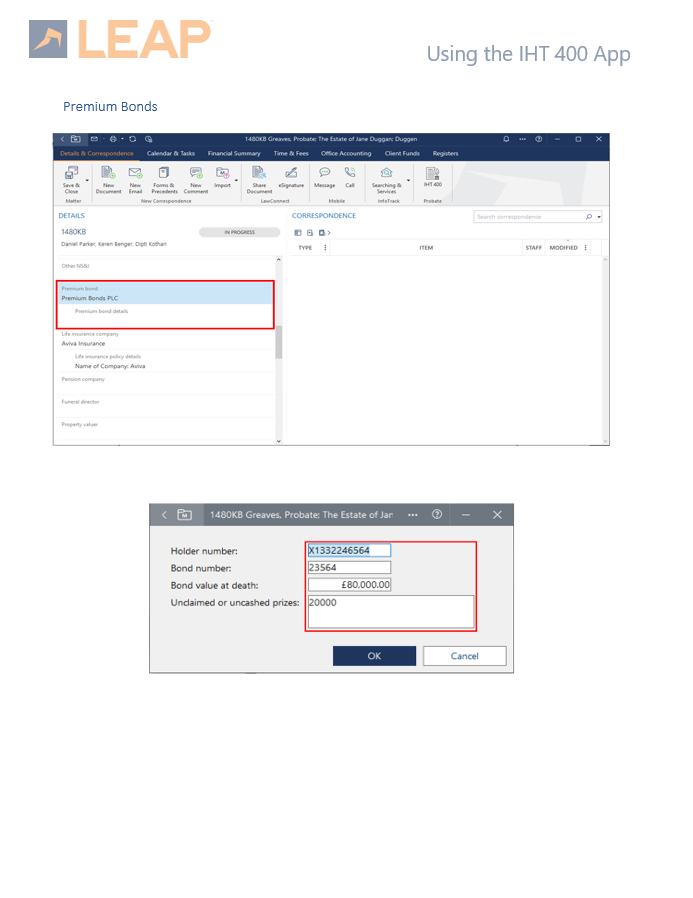This screenshot has height=898, width=693.
Task: Expand the Import dropdown arrow
Action: click(237, 181)
